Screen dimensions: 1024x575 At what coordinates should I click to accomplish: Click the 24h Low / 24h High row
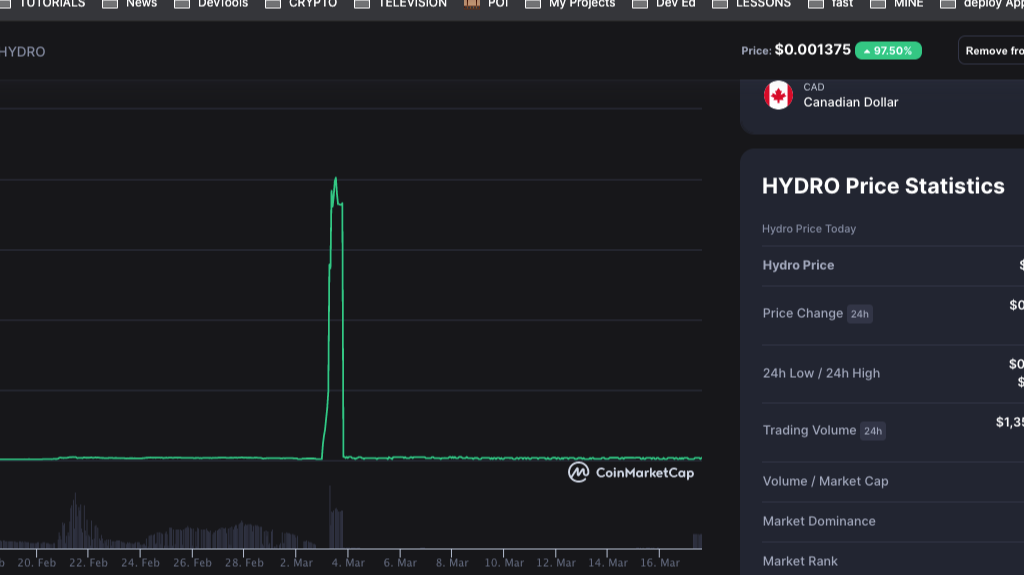point(893,373)
